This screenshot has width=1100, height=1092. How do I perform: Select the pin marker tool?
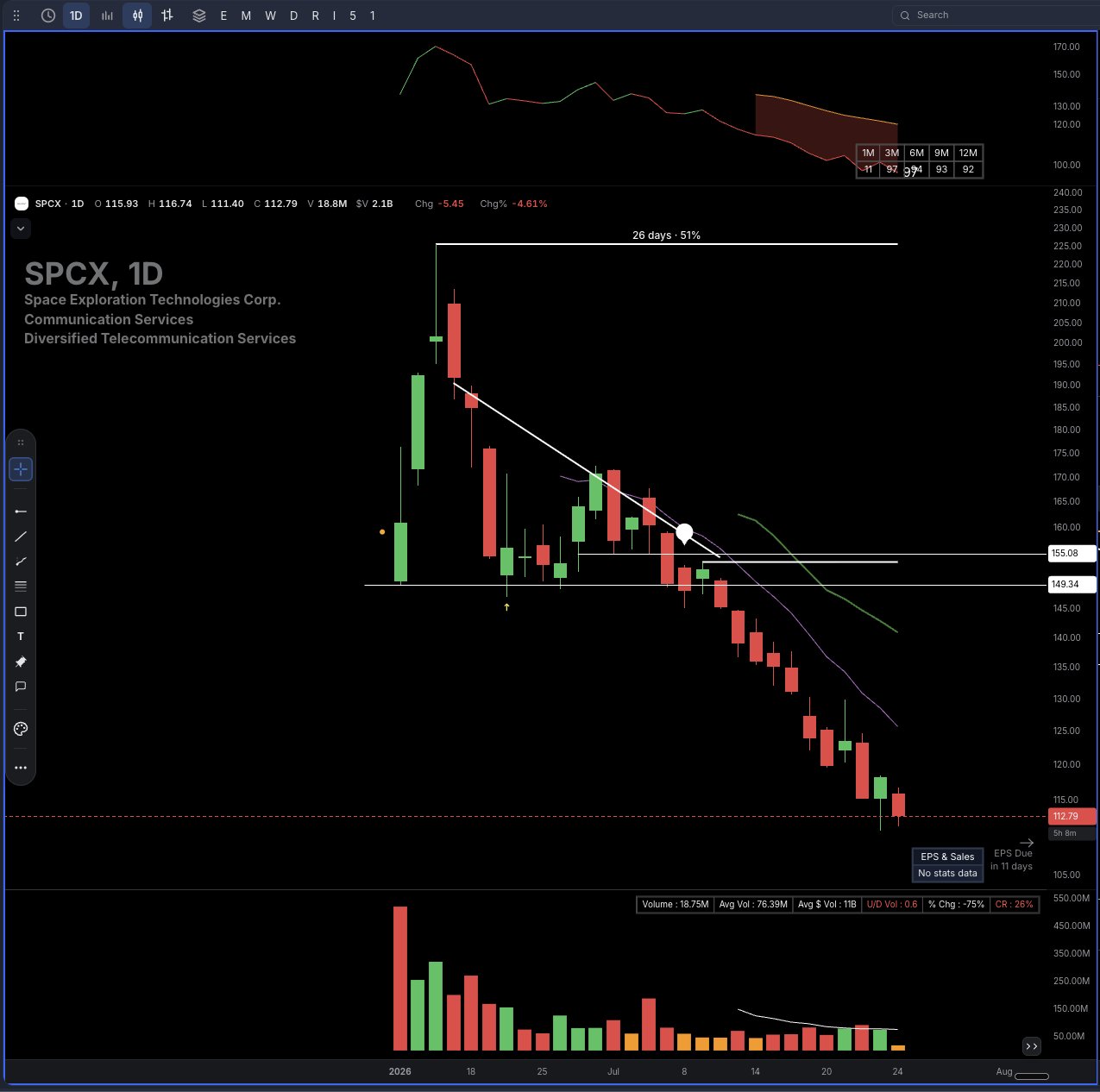21,662
